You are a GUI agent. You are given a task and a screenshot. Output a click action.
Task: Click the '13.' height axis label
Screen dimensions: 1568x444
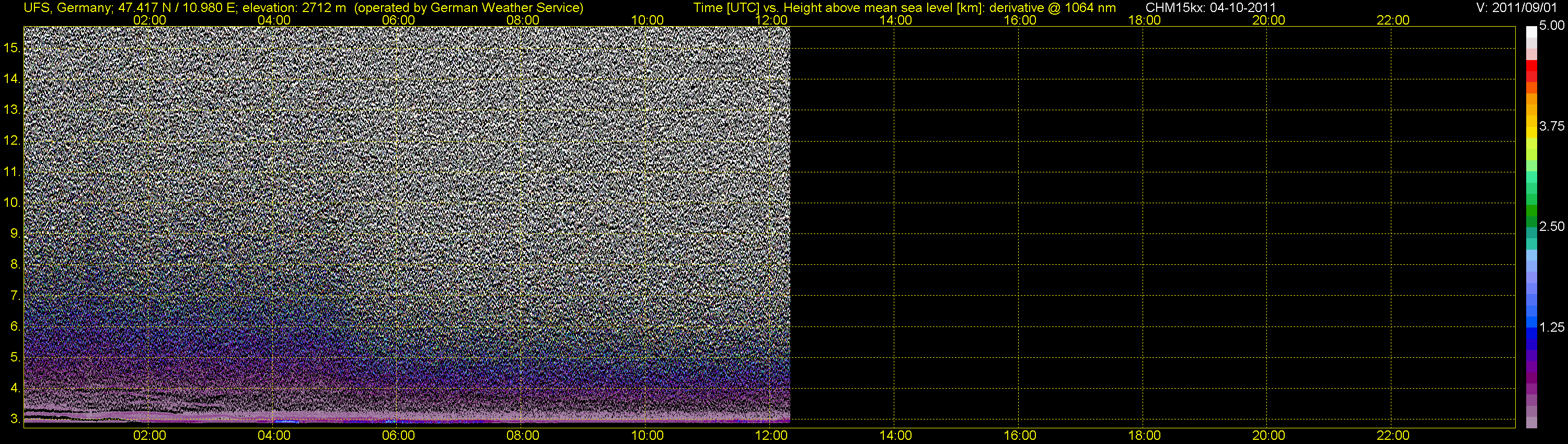[x=12, y=110]
